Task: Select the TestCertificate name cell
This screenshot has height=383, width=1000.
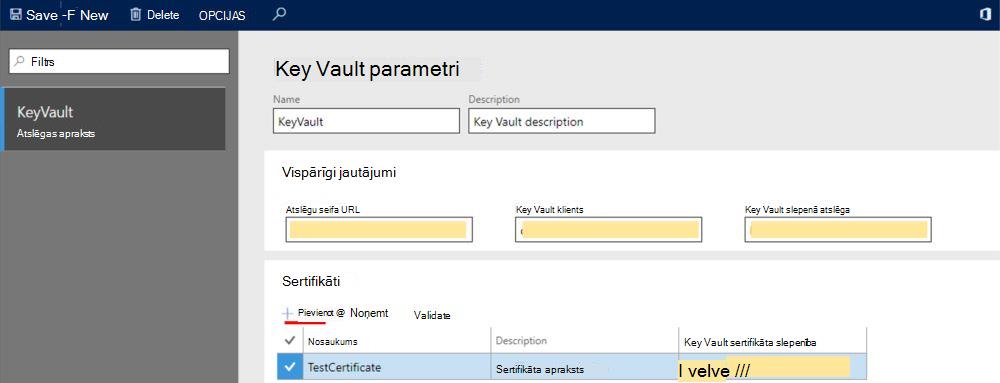Action: point(397,367)
